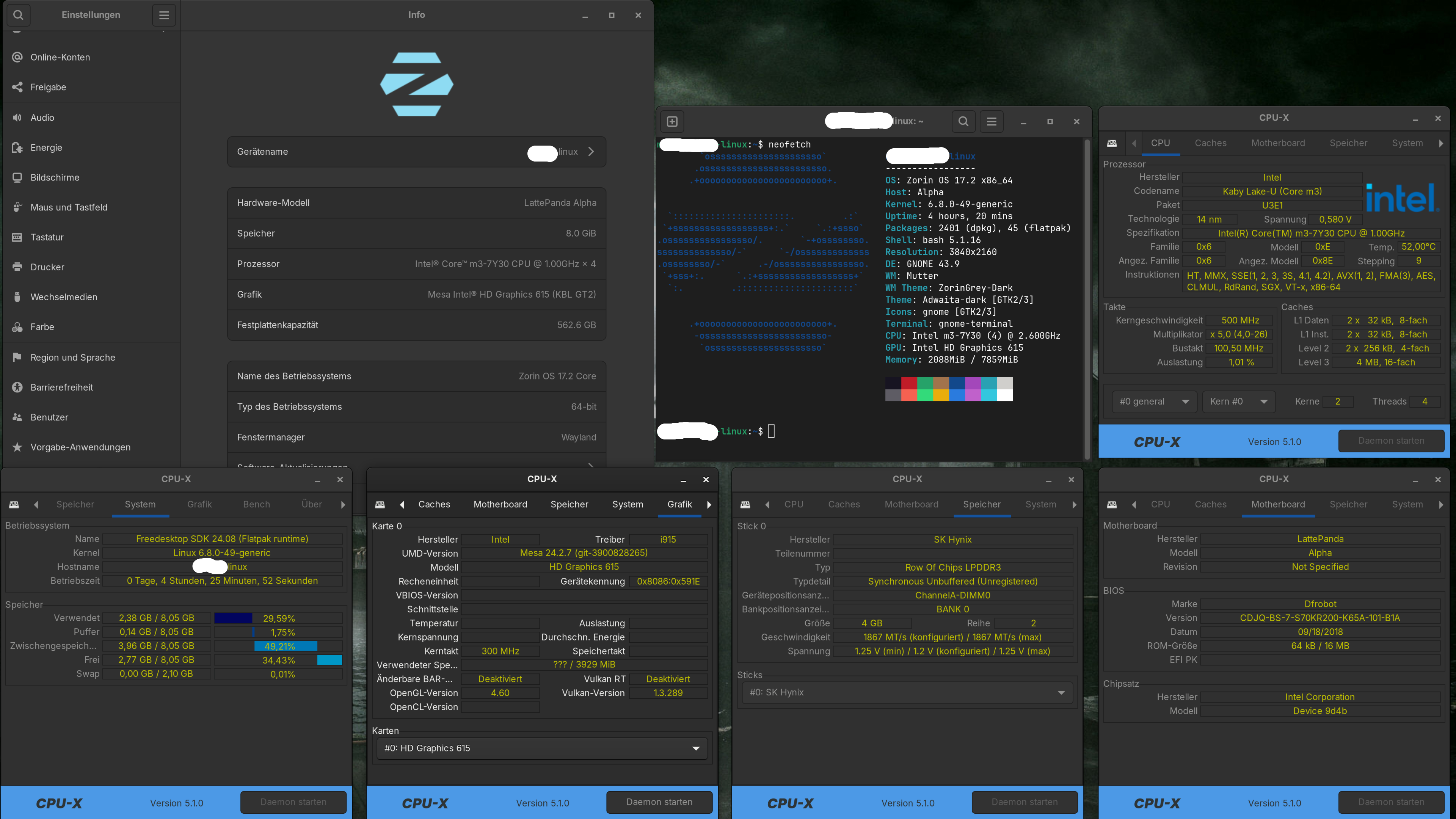
Task: Open Drucker settings in sidebar
Action: click(47, 267)
